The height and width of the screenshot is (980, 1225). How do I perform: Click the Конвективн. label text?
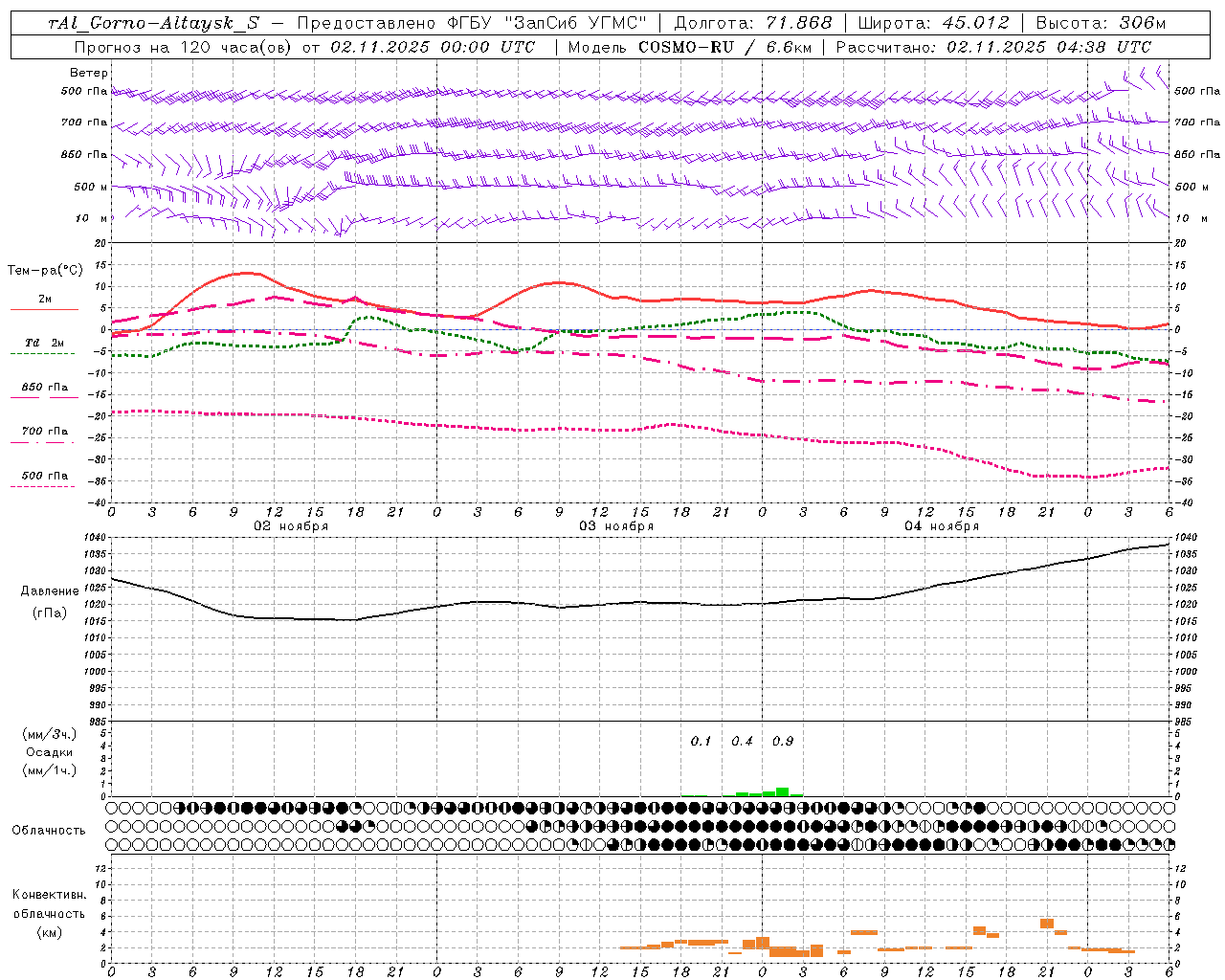pos(49,895)
